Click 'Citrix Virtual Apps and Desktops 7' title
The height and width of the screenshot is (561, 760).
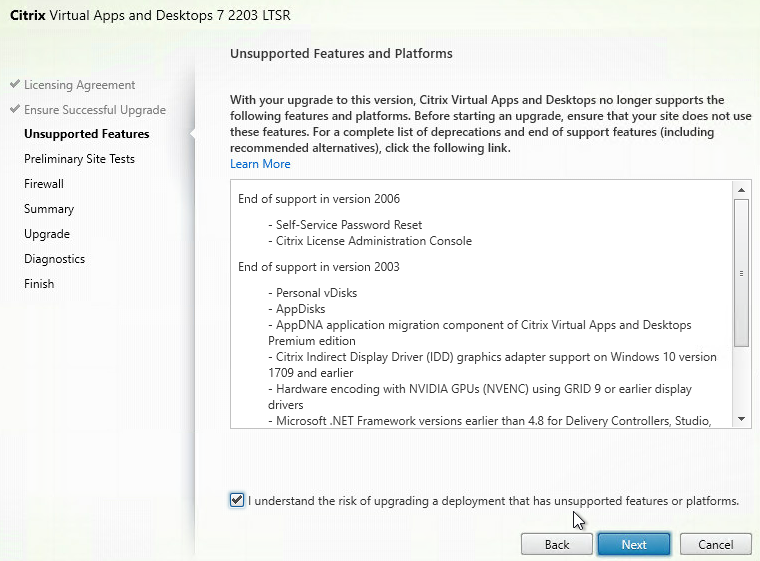pos(150,16)
